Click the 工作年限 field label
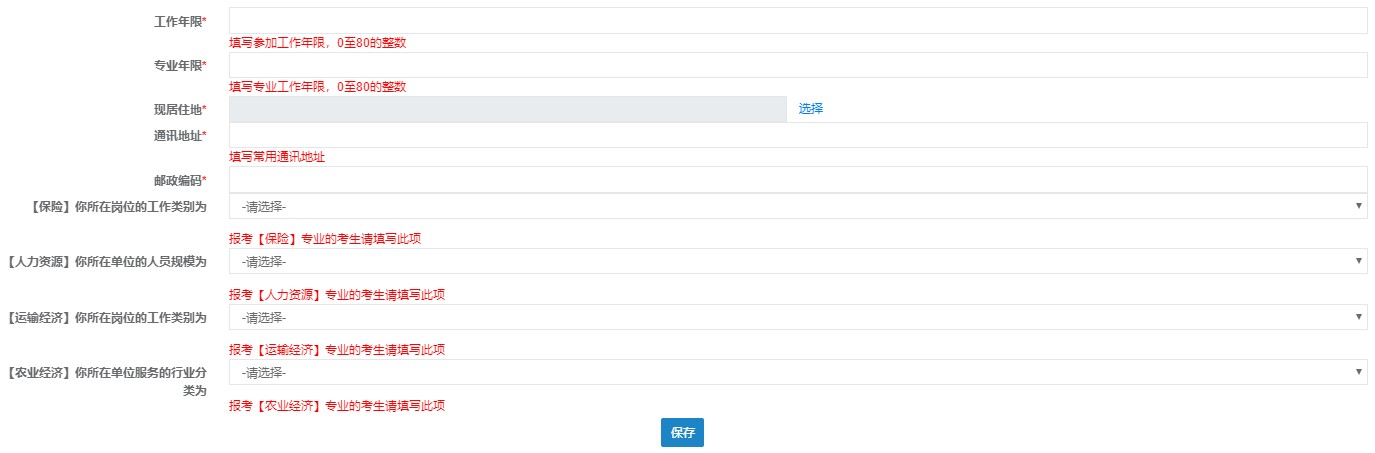 tap(178, 22)
